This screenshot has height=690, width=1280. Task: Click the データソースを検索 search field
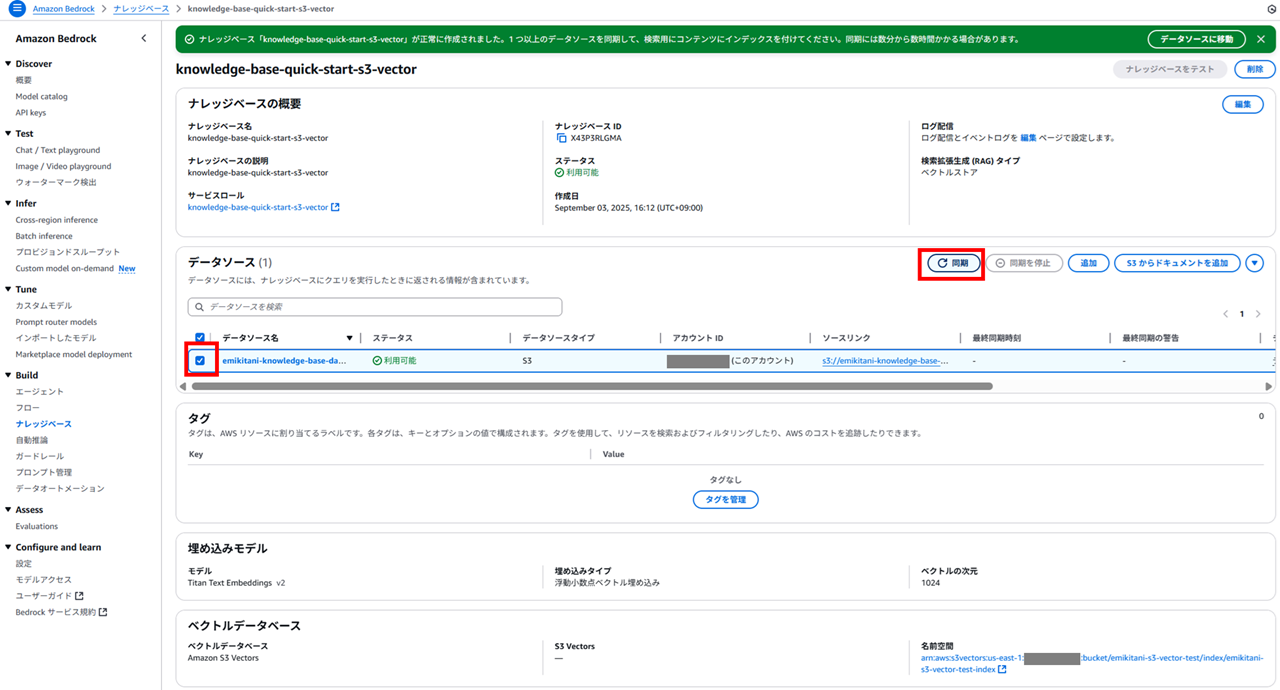coord(375,307)
